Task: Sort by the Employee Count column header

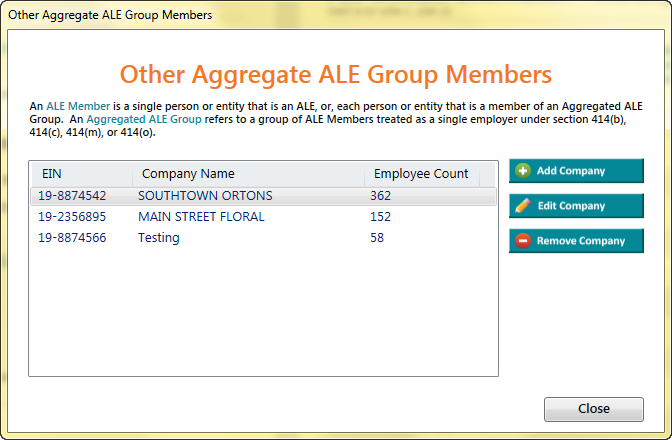Action: [x=420, y=174]
